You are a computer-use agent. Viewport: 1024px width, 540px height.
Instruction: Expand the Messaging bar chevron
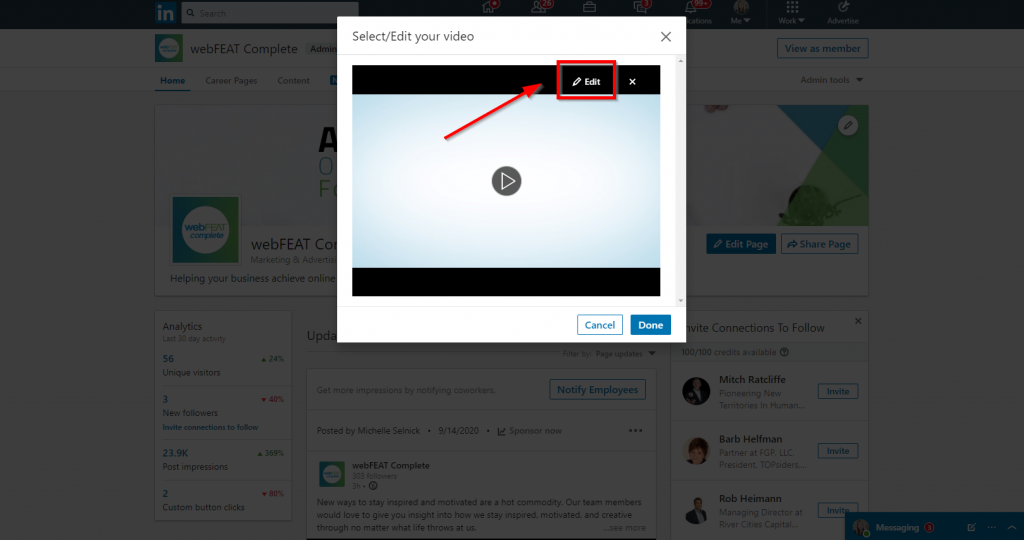coord(1012,528)
